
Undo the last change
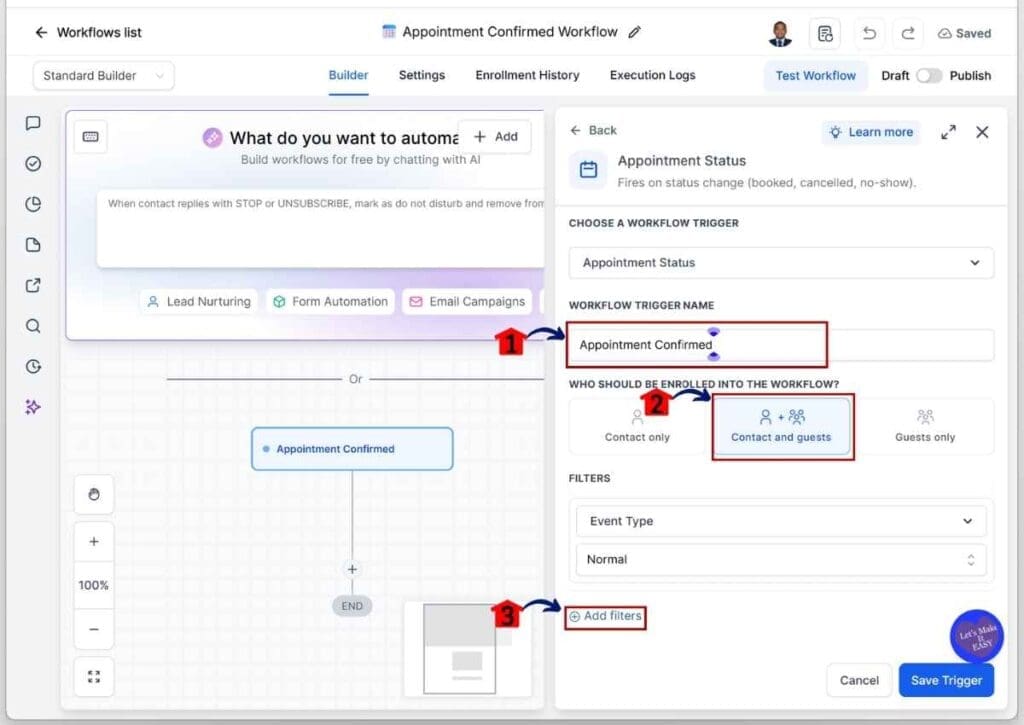coord(869,33)
